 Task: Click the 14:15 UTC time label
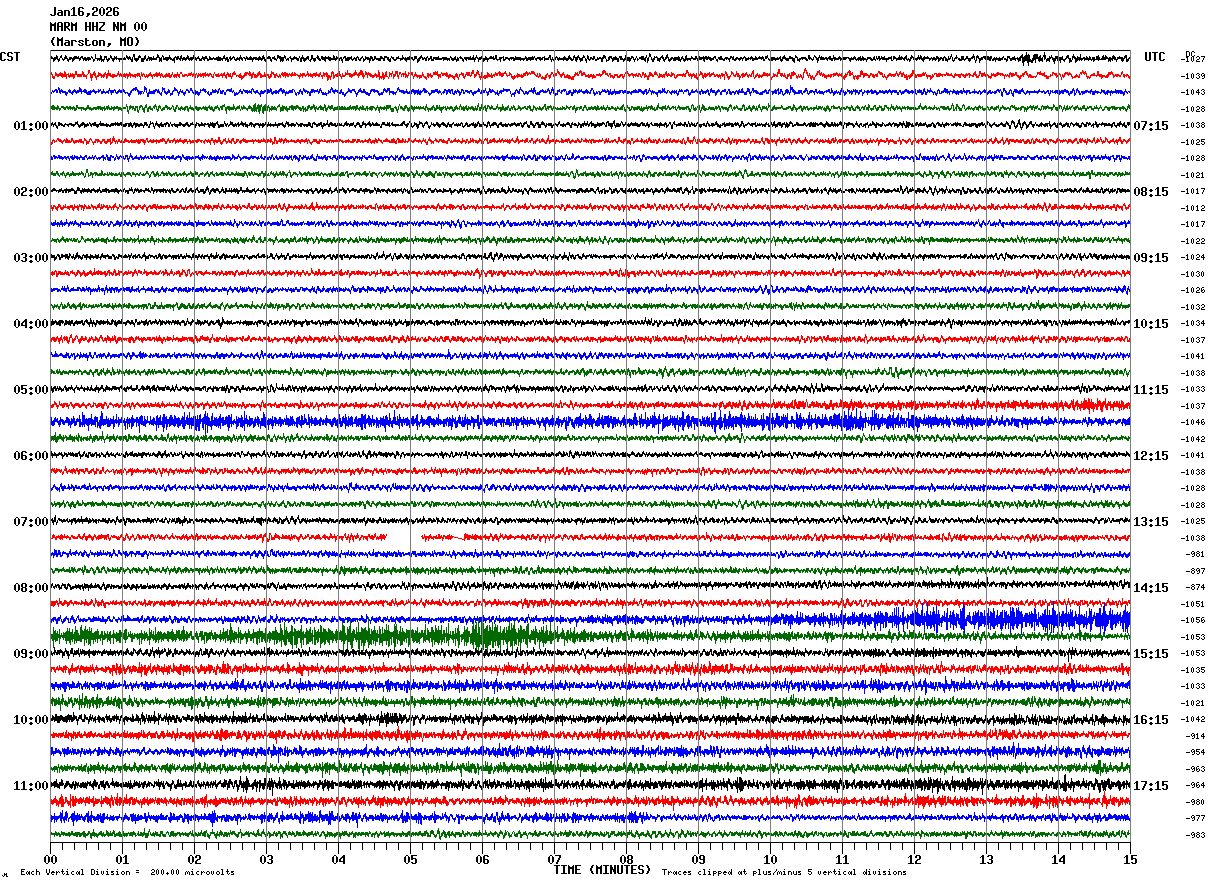coord(1151,588)
